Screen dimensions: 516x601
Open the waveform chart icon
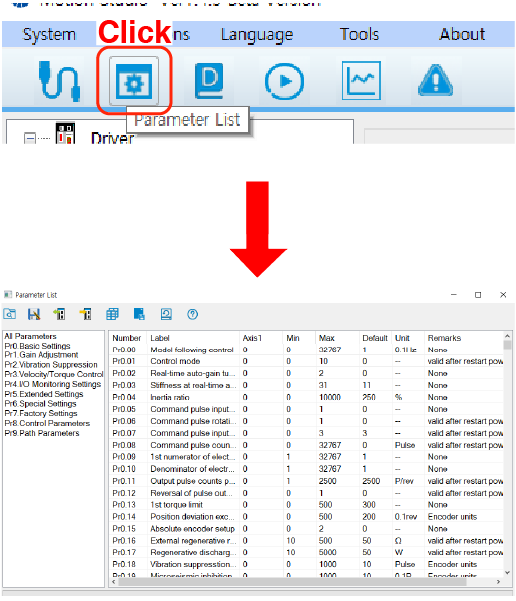(x=361, y=80)
